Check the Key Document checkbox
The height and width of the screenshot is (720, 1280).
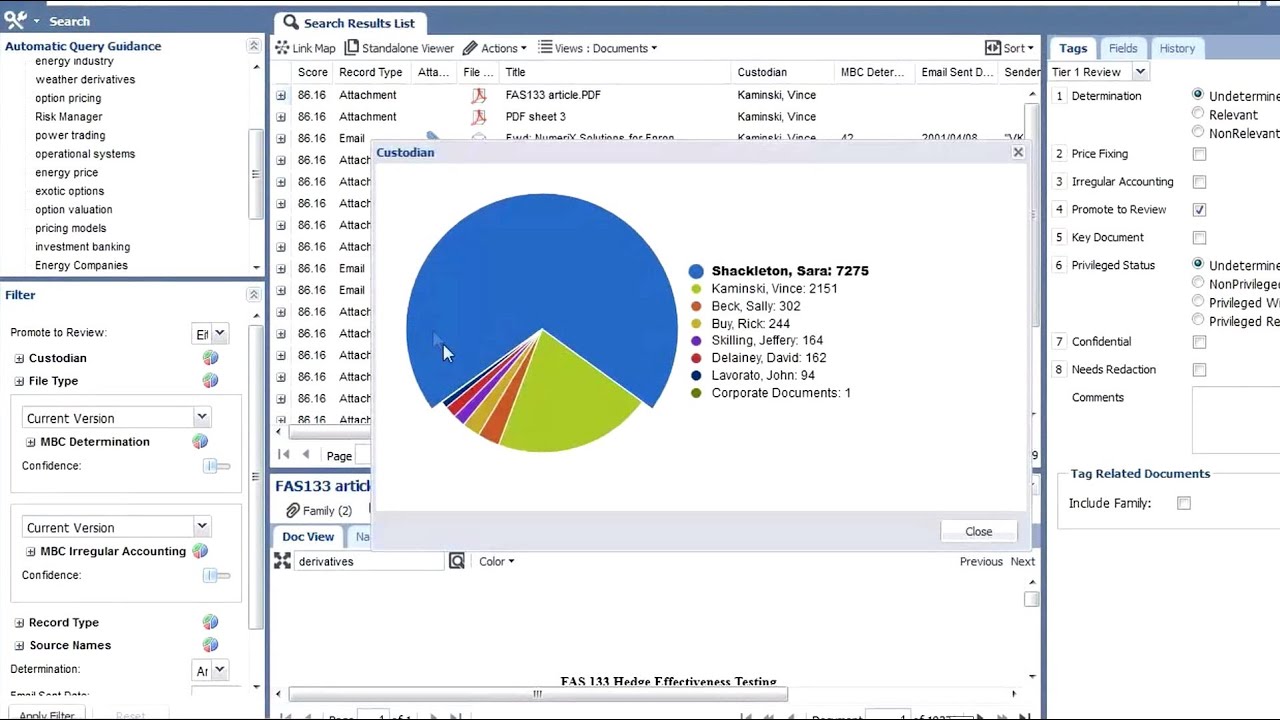(1199, 238)
